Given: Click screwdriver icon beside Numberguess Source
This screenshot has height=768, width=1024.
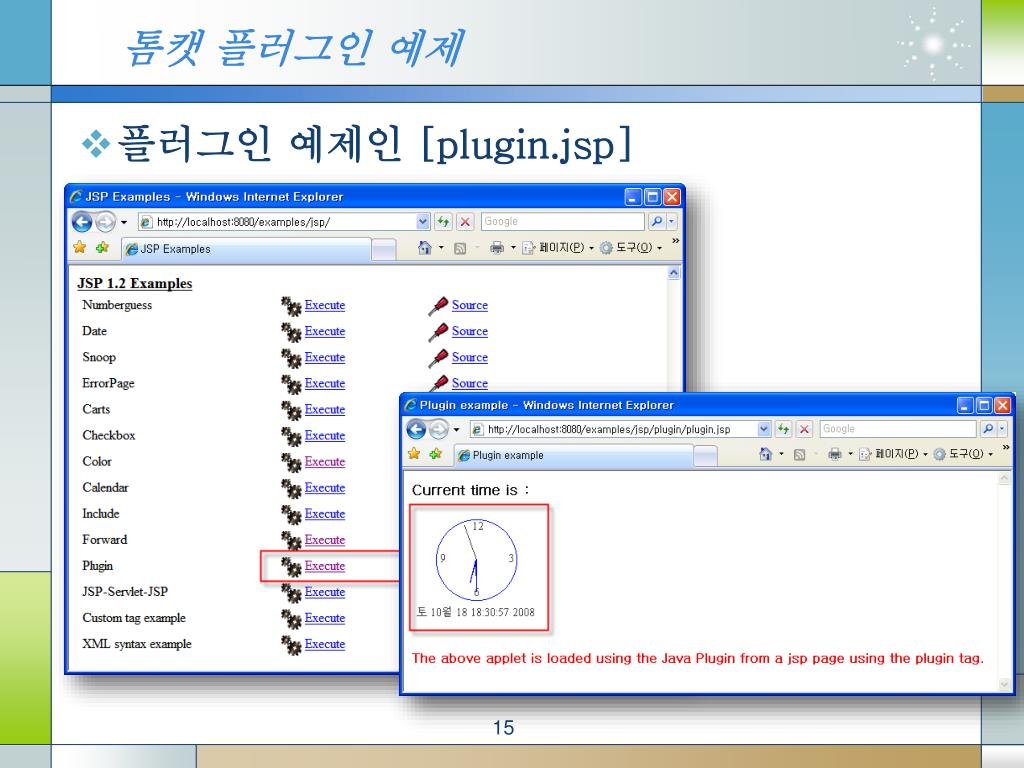Looking at the screenshot, I should point(438,306).
